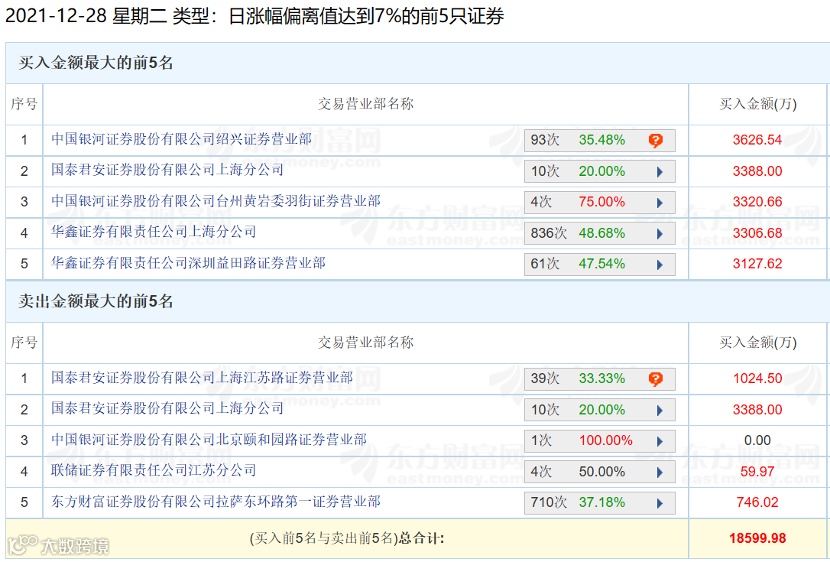Open 华鑫证券深圳益田路证券营业部 link
This screenshot has width=830, height=562.
click(x=188, y=263)
